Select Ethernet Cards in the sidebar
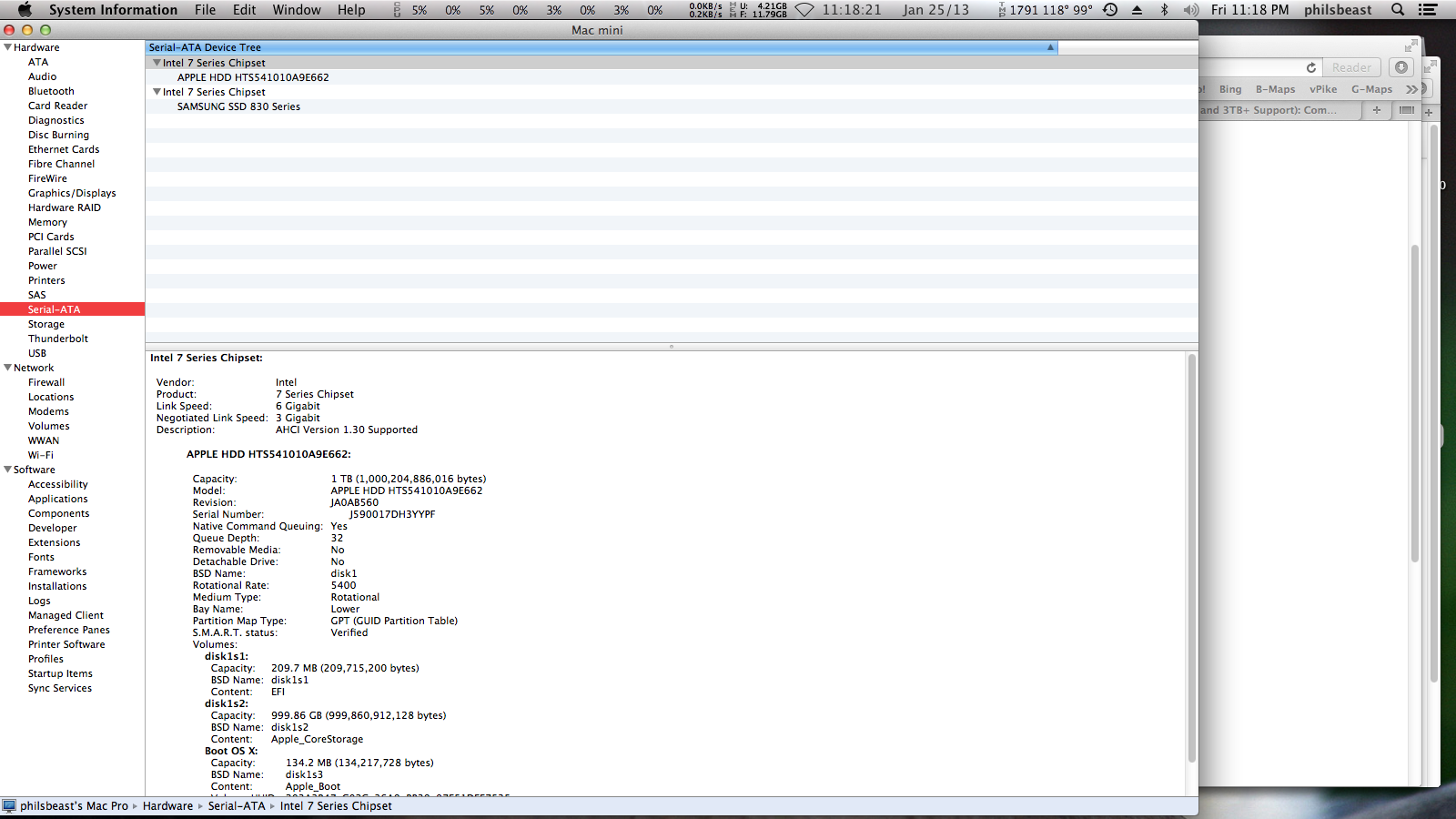Viewport: 1456px width, 819px height. click(64, 149)
